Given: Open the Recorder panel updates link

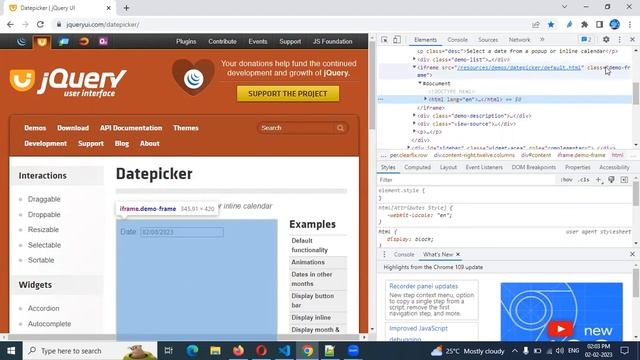Looking at the screenshot, I should [x=423, y=286].
